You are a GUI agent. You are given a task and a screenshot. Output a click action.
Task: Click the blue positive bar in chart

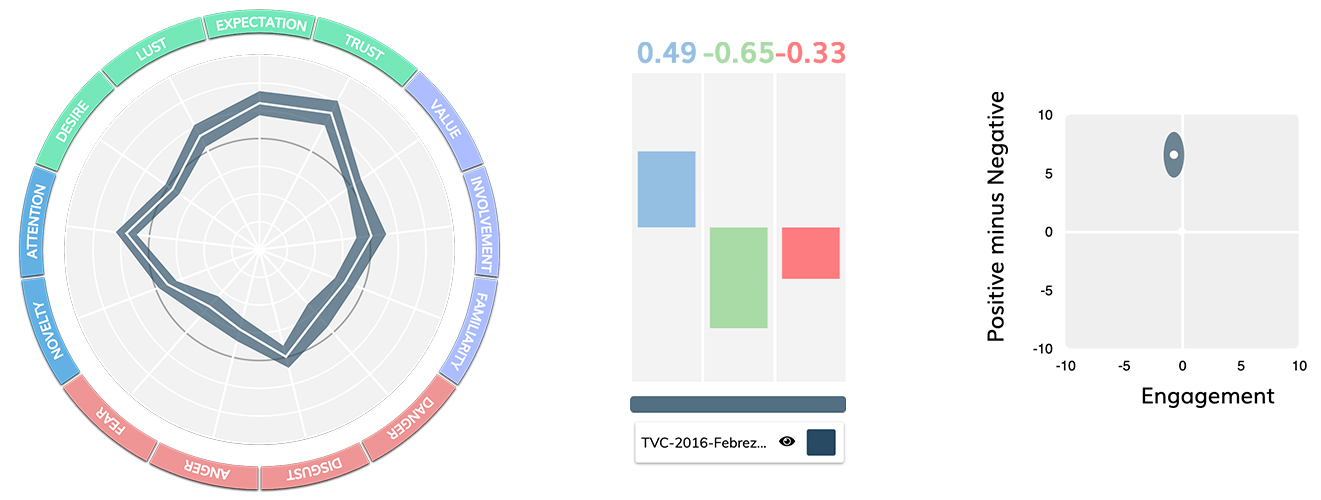point(666,189)
